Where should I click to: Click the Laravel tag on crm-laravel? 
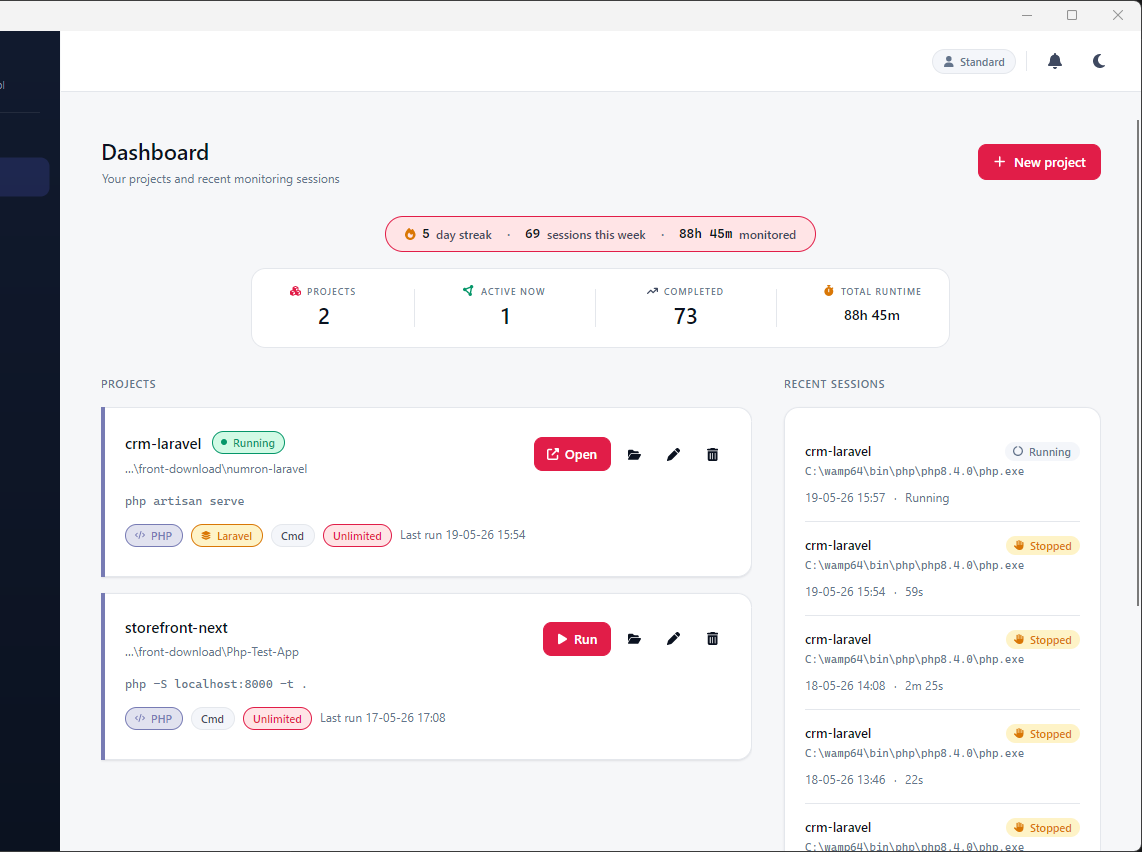pos(227,535)
